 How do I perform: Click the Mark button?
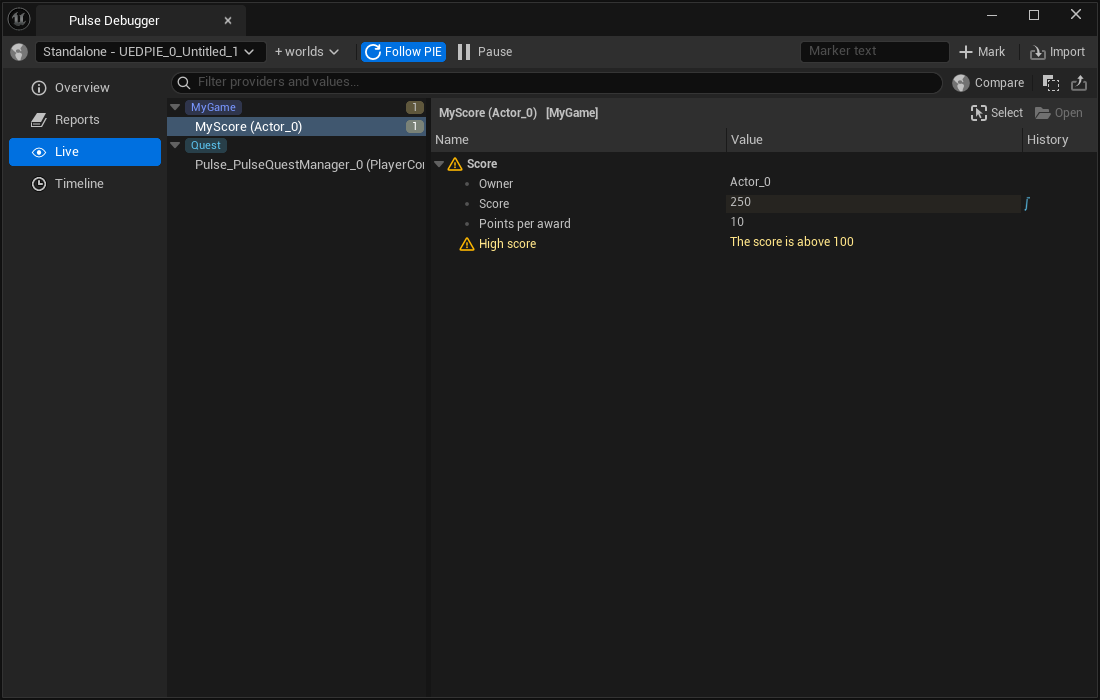click(x=982, y=52)
